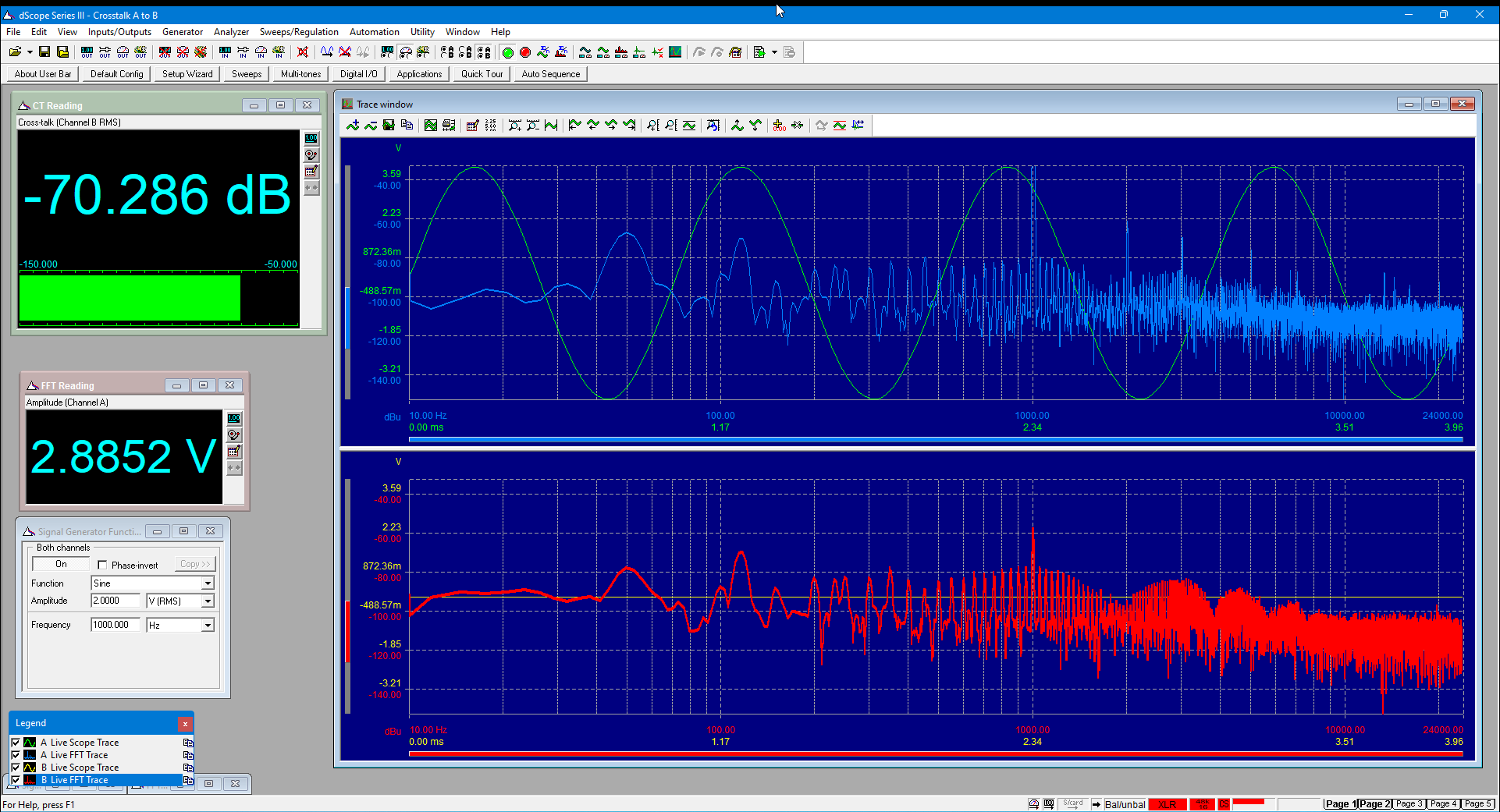Click settings icon beside CT Reading display
The height and width of the screenshot is (812, 1500).
(x=311, y=154)
